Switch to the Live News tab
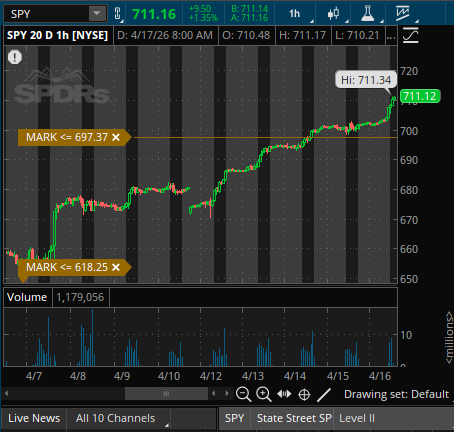Screen dimensions: 454x432 [34, 418]
